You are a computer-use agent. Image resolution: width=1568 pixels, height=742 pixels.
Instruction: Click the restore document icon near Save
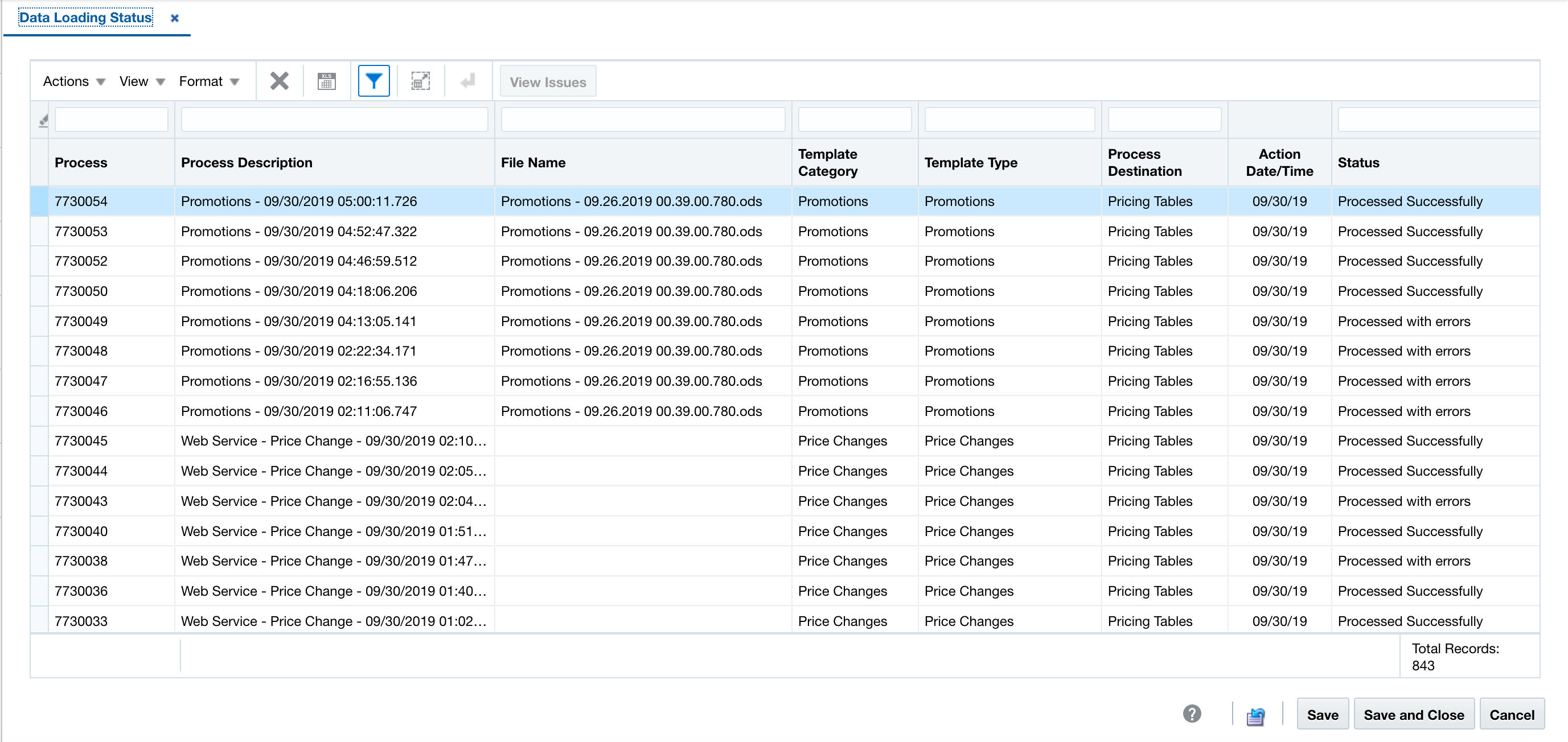point(1256,714)
